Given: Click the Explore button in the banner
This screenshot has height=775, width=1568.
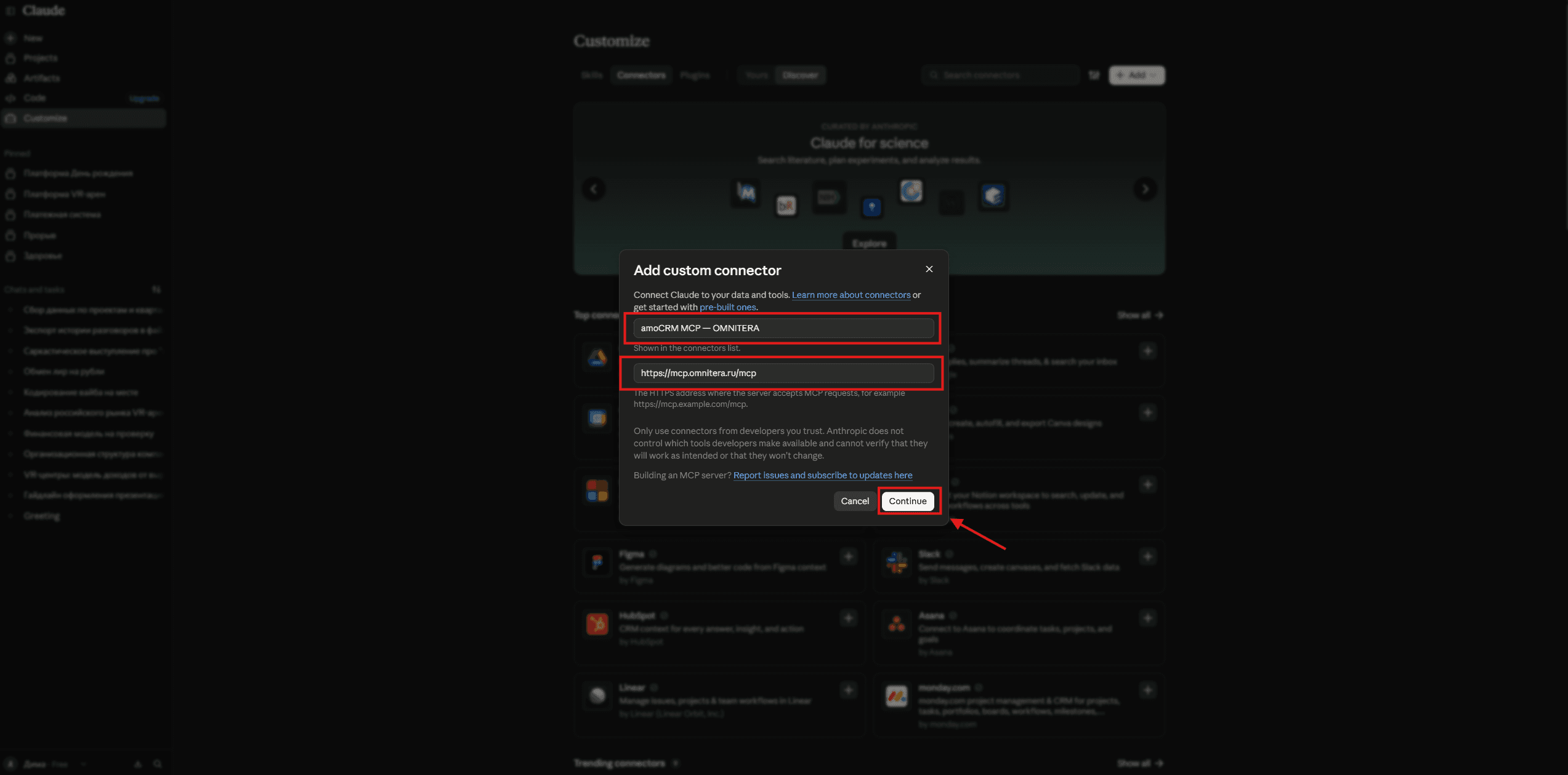Looking at the screenshot, I should (x=869, y=243).
